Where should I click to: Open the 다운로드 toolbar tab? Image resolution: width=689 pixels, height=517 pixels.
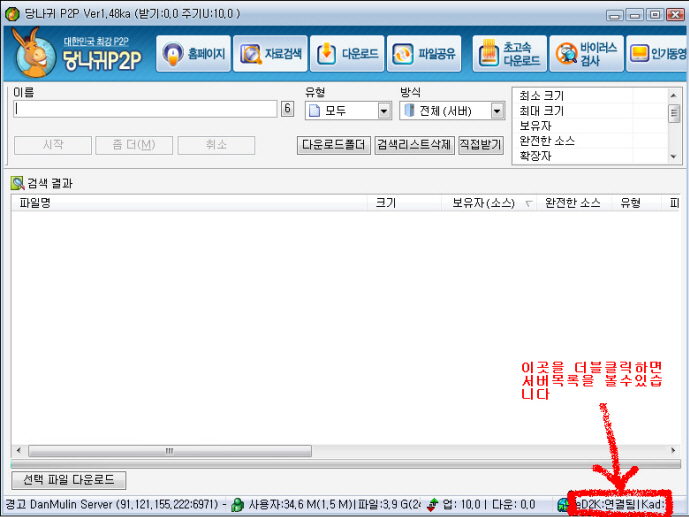coord(347,54)
